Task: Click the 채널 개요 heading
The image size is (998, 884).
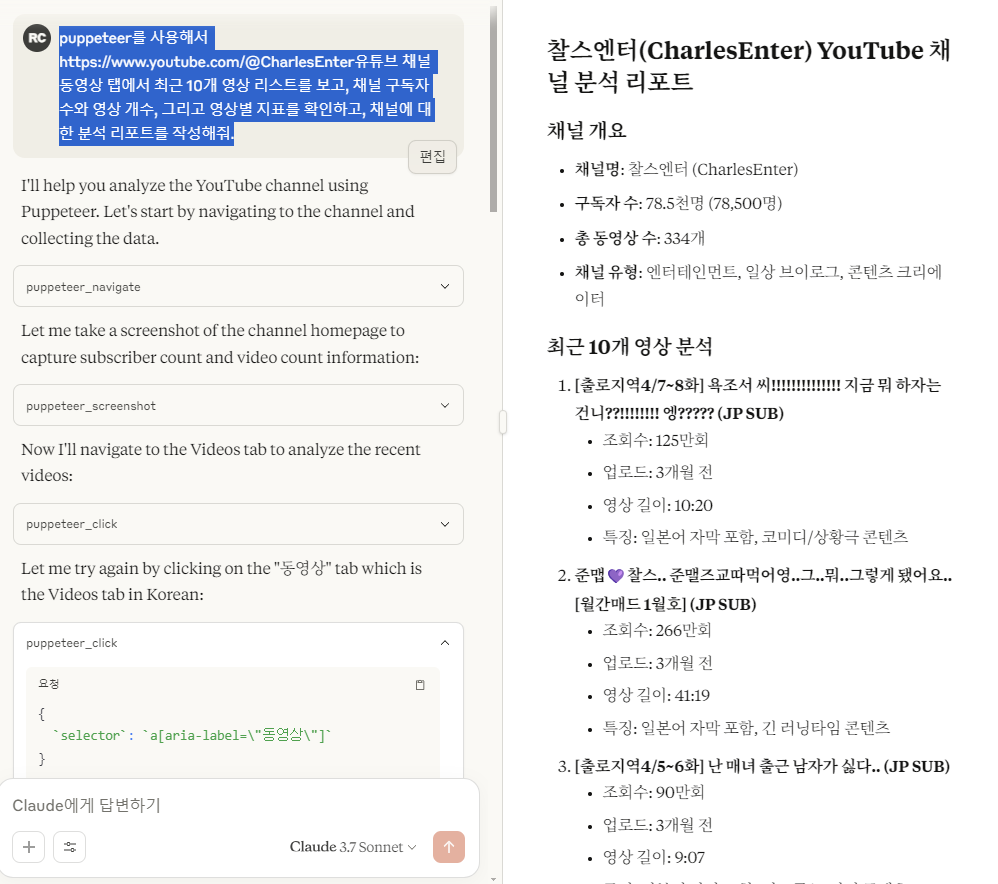Action: click(587, 130)
